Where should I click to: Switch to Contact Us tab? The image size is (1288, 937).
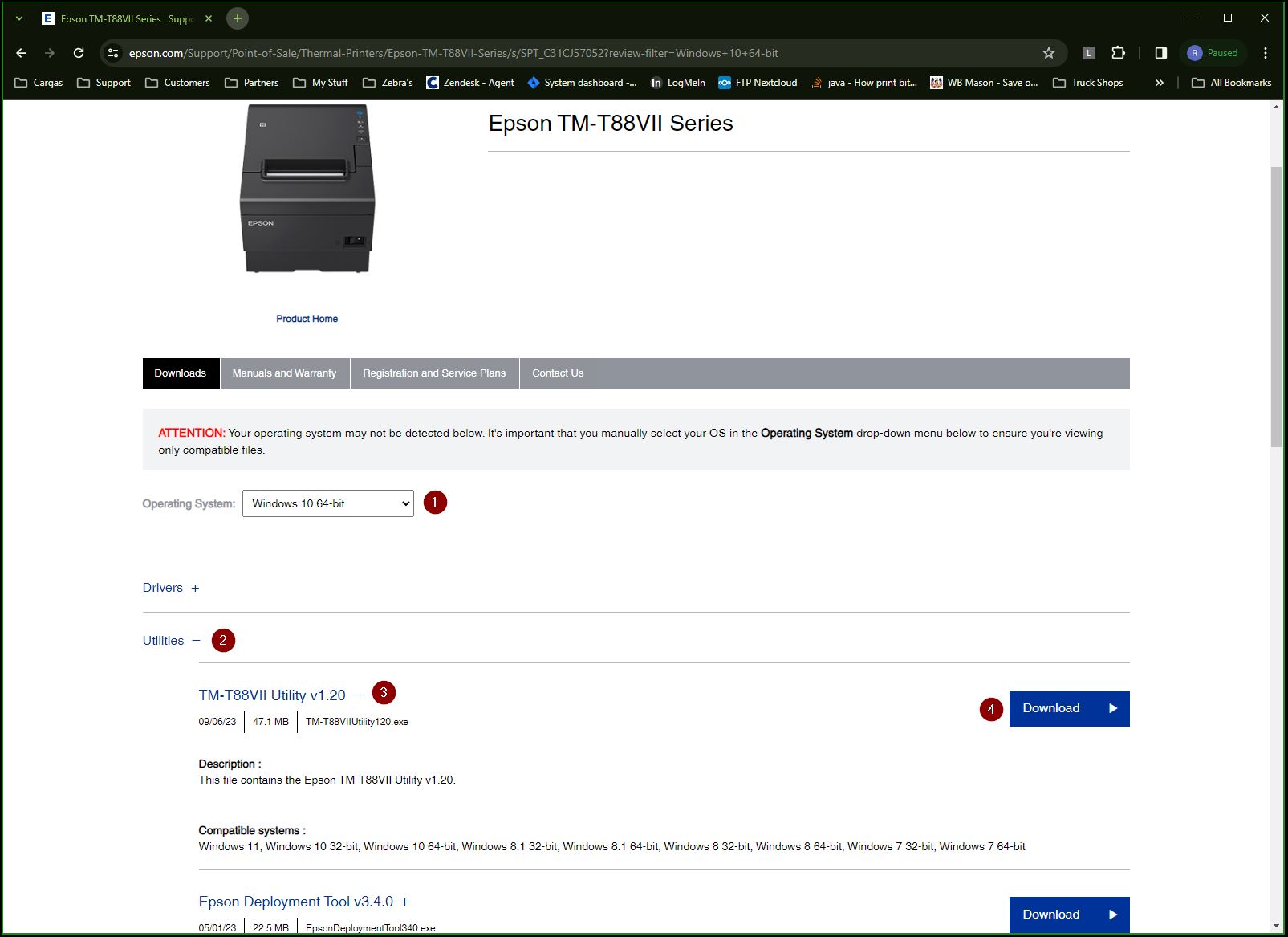558,373
